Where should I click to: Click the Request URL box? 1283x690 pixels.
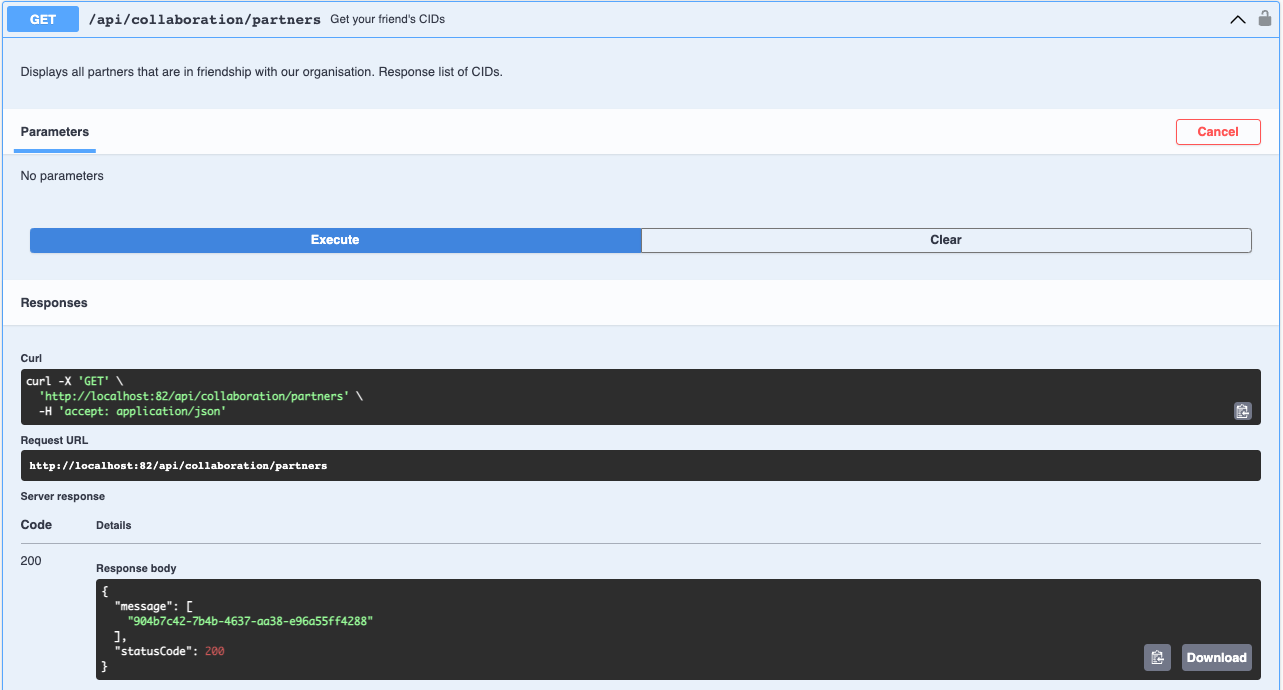[640, 466]
